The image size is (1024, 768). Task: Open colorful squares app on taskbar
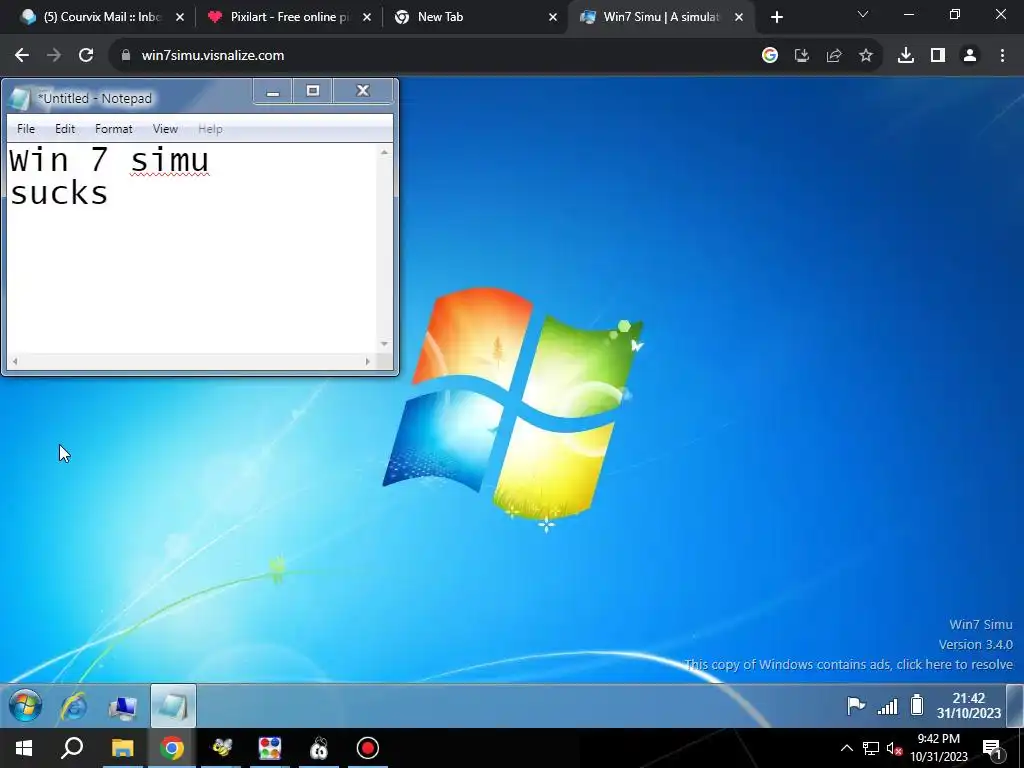[270, 748]
